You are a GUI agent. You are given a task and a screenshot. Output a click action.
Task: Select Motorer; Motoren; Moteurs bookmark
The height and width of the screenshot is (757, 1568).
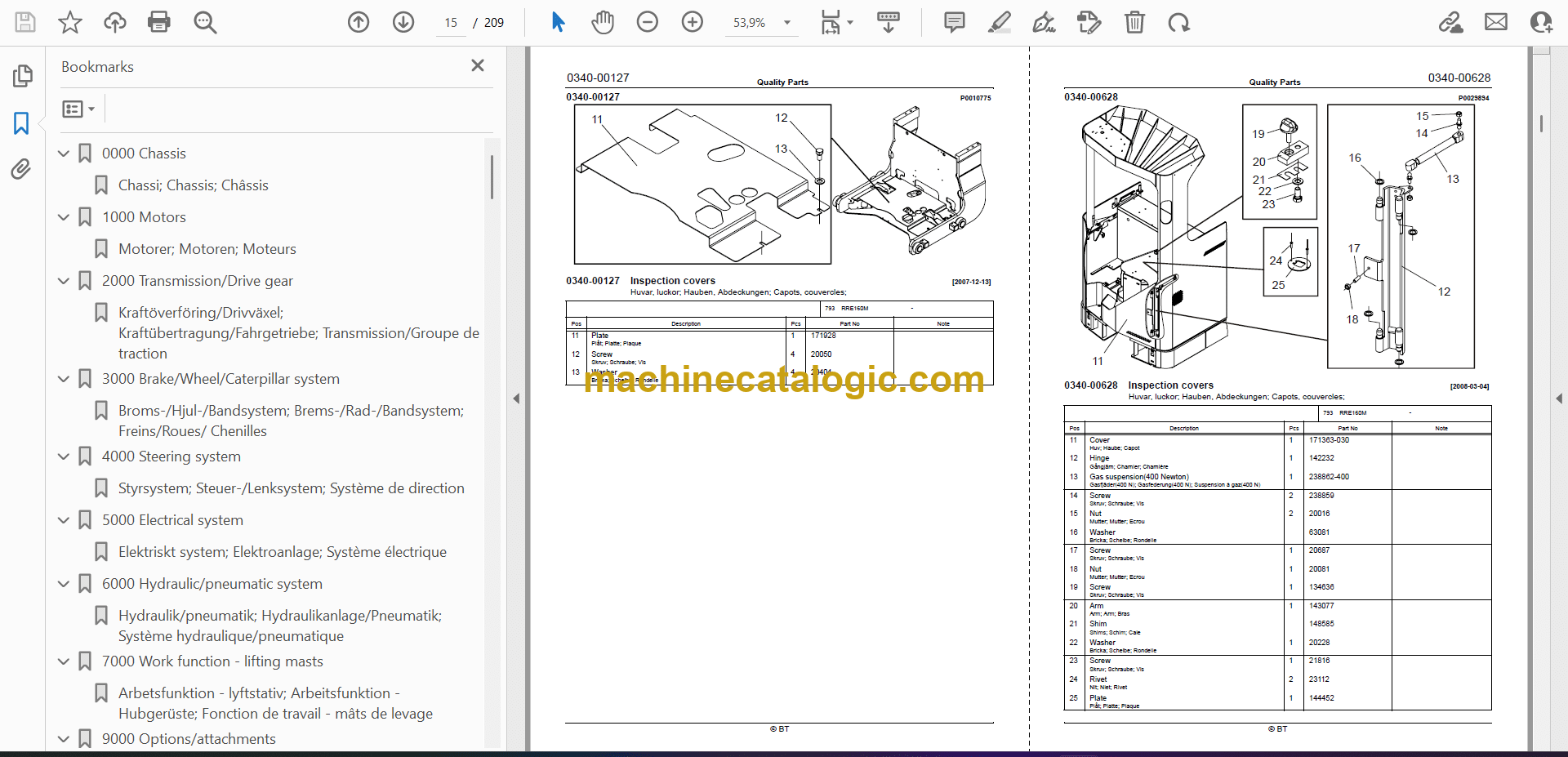click(207, 249)
